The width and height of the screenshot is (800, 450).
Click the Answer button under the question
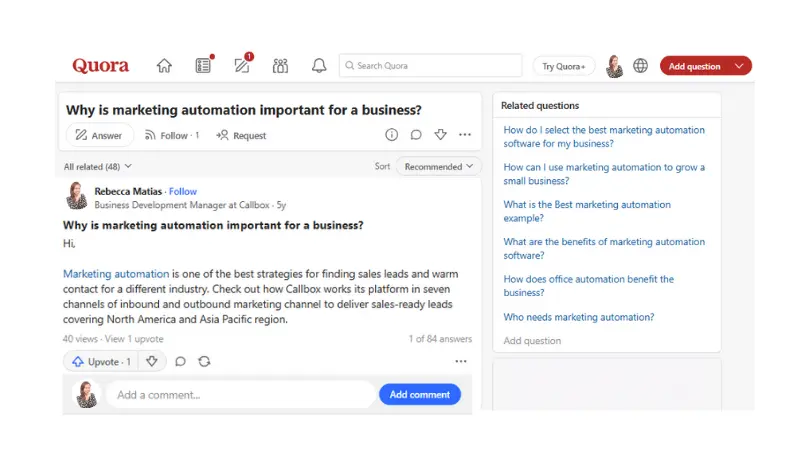pos(99,136)
